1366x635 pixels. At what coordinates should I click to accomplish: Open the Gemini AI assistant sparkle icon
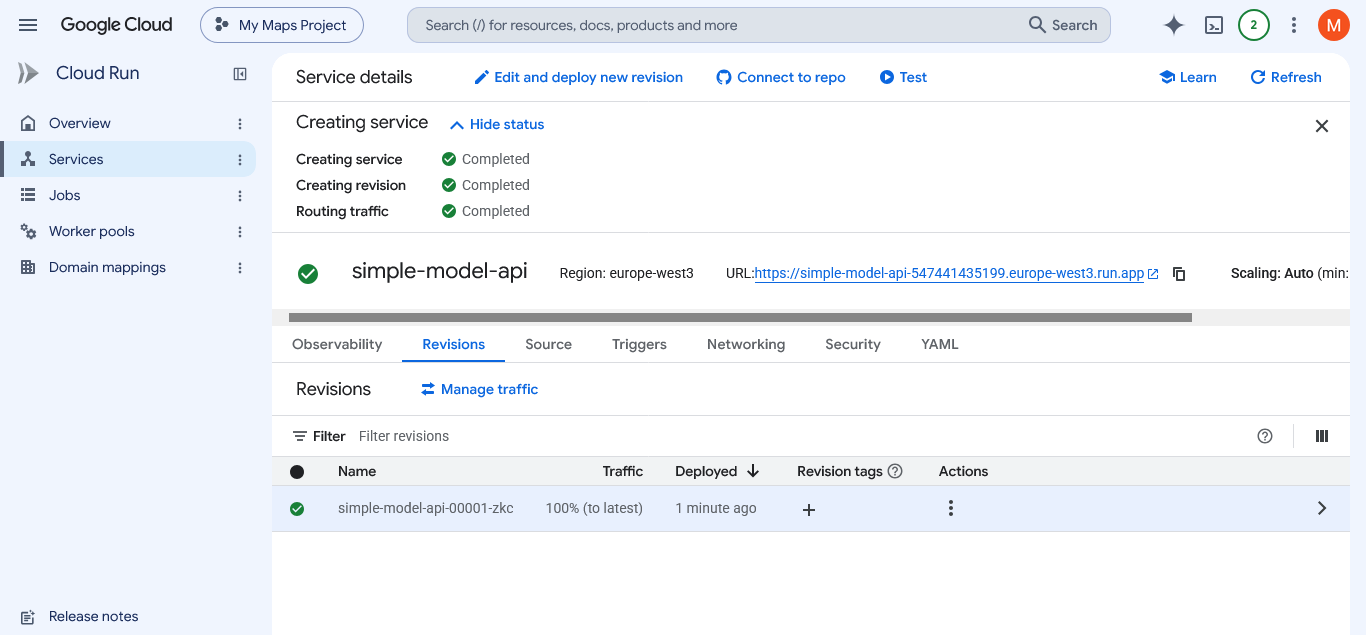coord(1174,25)
